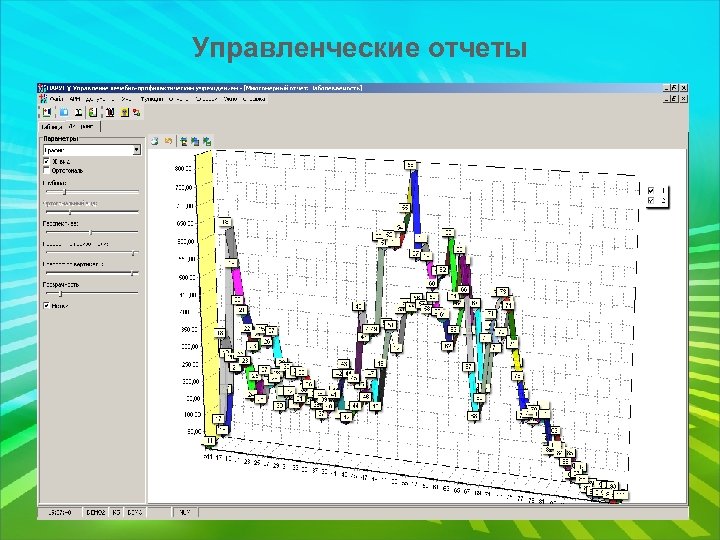Switch to the Диаграмма tab
This screenshot has width=720, height=540.
(82, 126)
